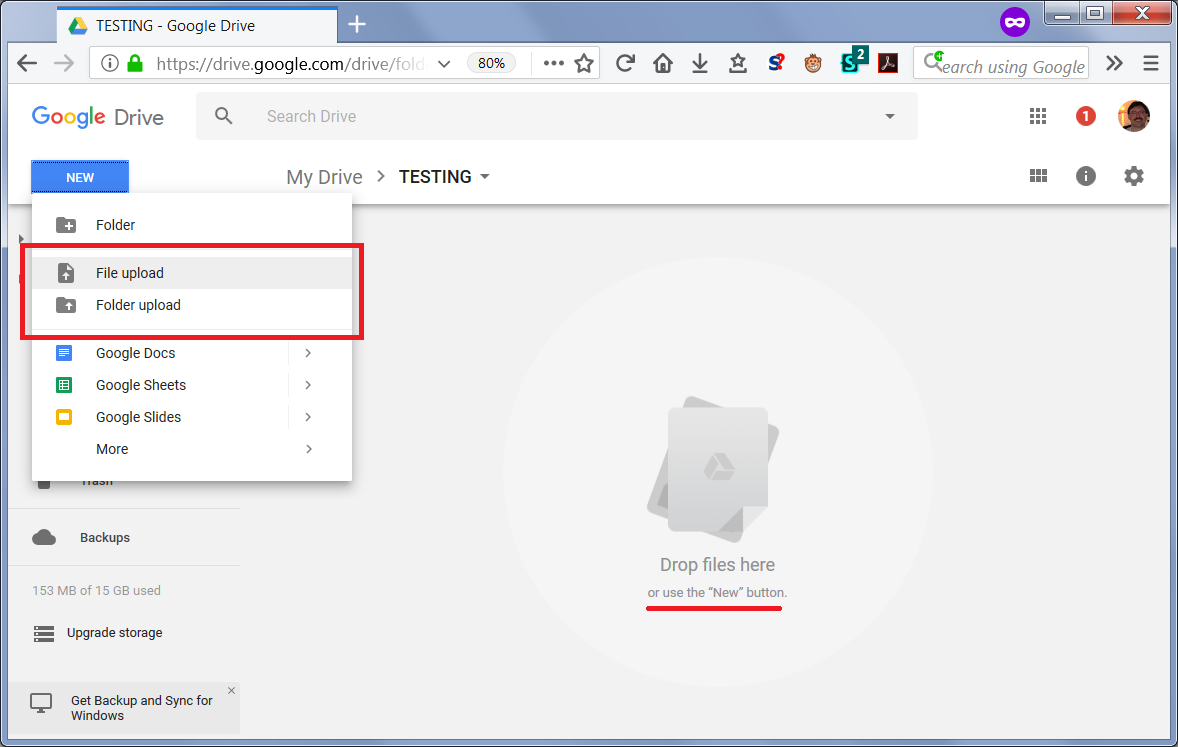Expand the More submenu arrow
Viewport: 1178px width, 747px height.
[308, 449]
